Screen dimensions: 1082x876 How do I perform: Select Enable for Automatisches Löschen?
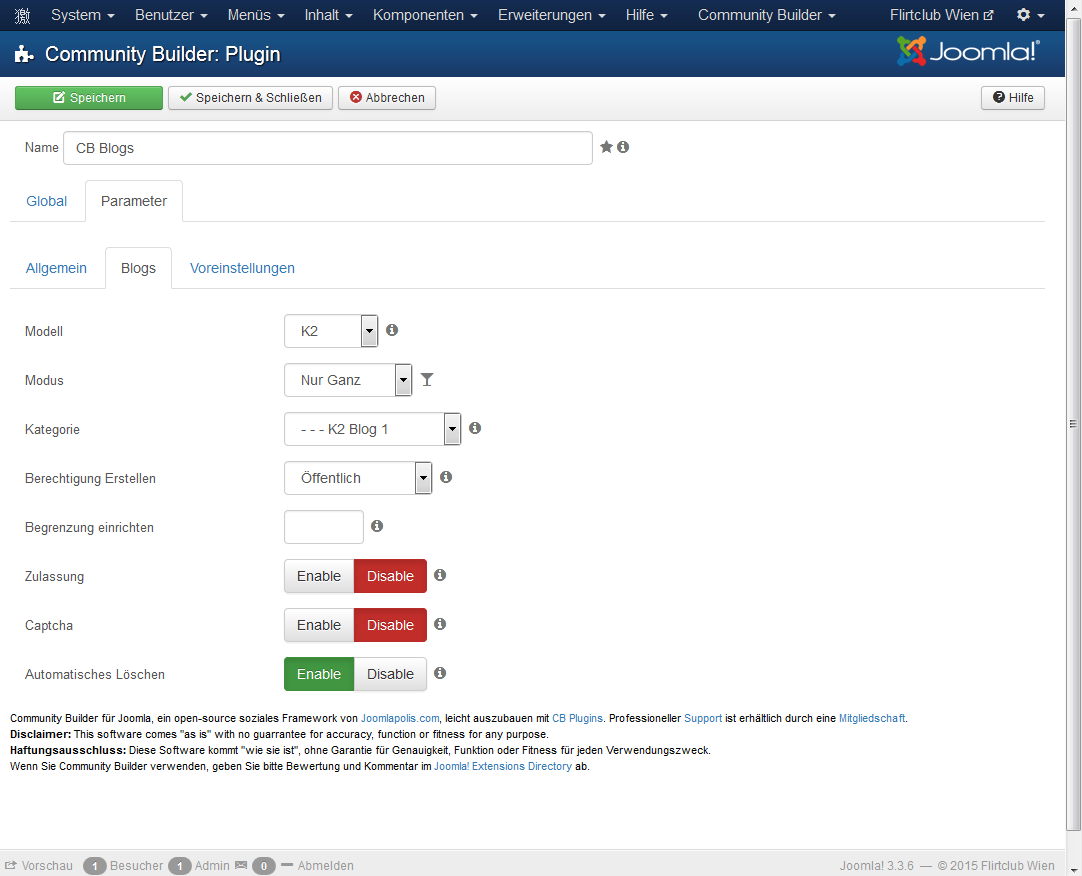pos(319,674)
